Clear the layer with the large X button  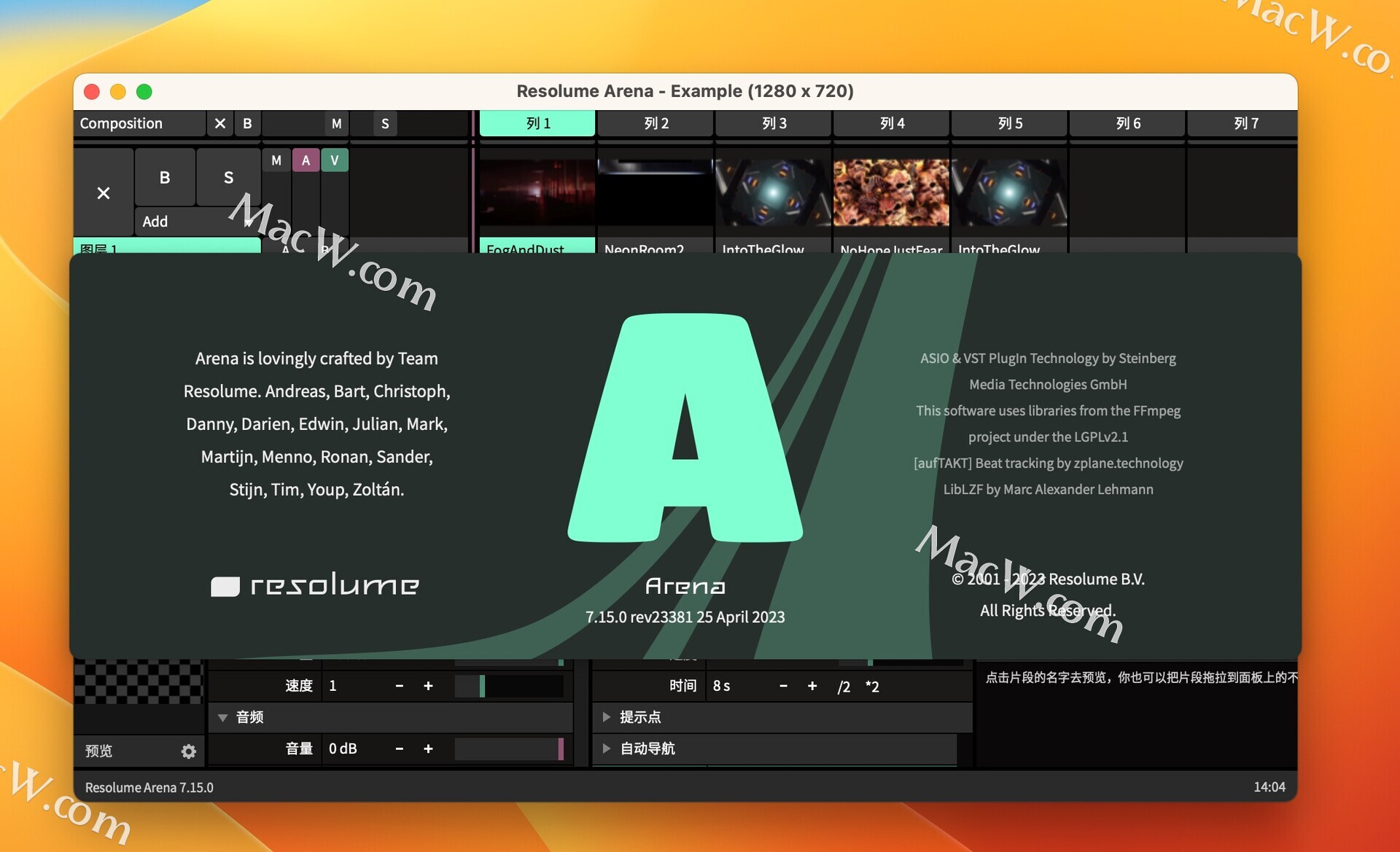tap(104, 192)
